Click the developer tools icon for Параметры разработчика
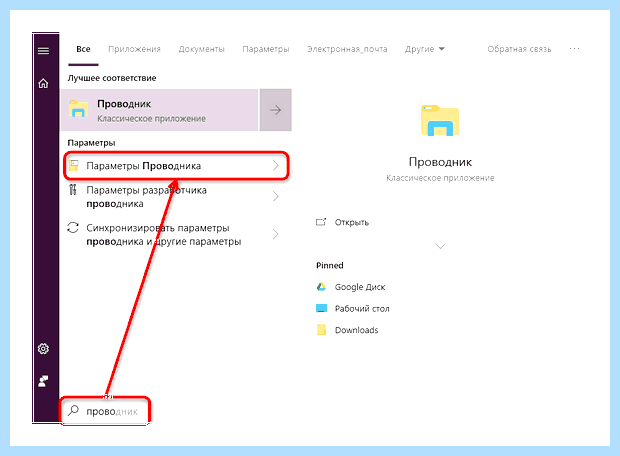Screen dimensions: 620x456 pyautogui.click(x=73, y=190)
